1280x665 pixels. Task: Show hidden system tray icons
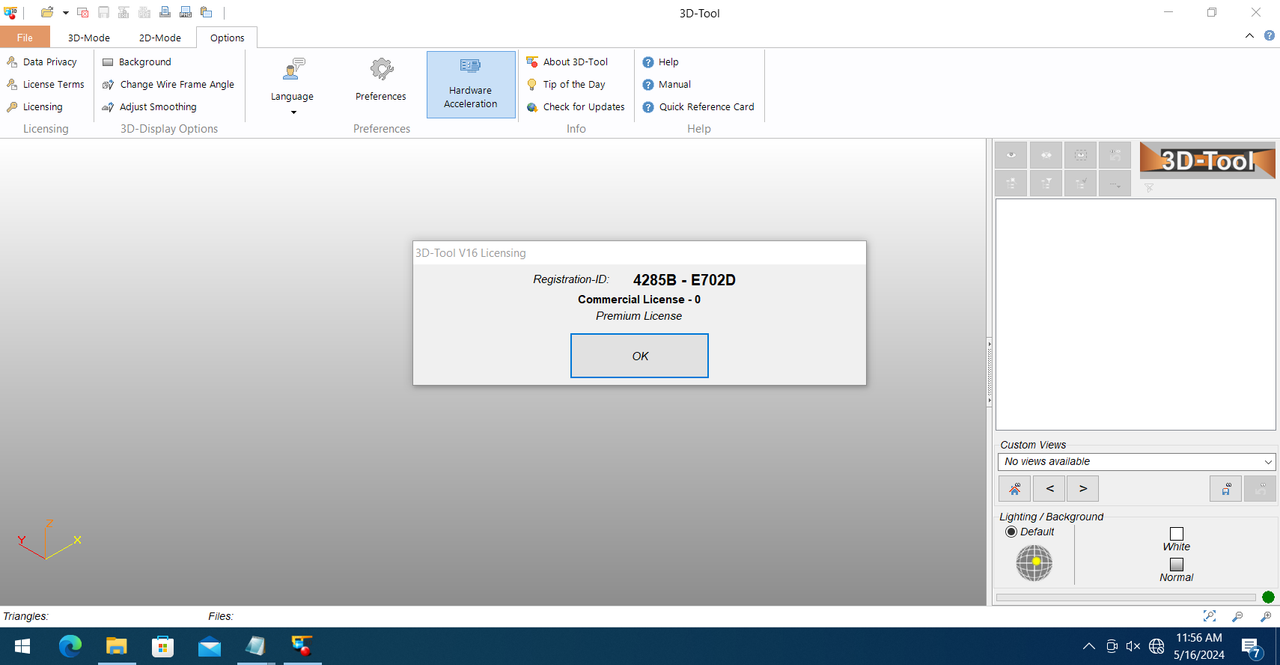click(1089, 647)
